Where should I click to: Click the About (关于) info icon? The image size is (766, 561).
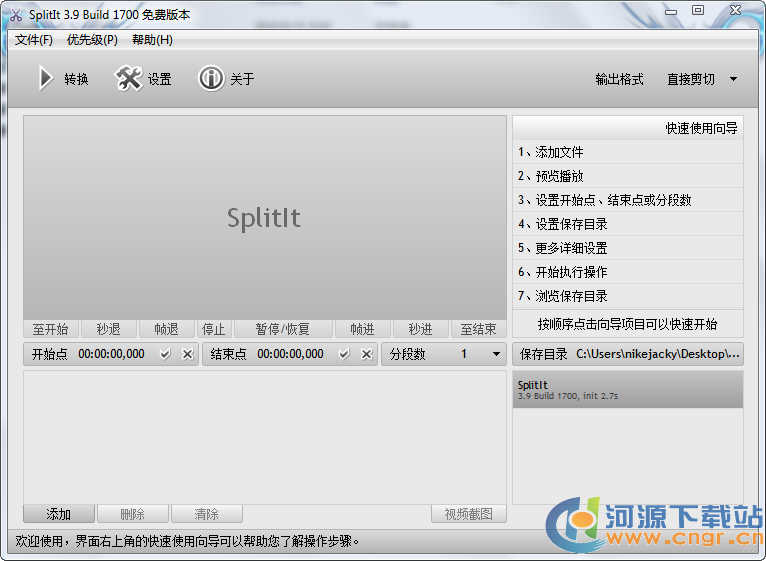click(211, 79)
